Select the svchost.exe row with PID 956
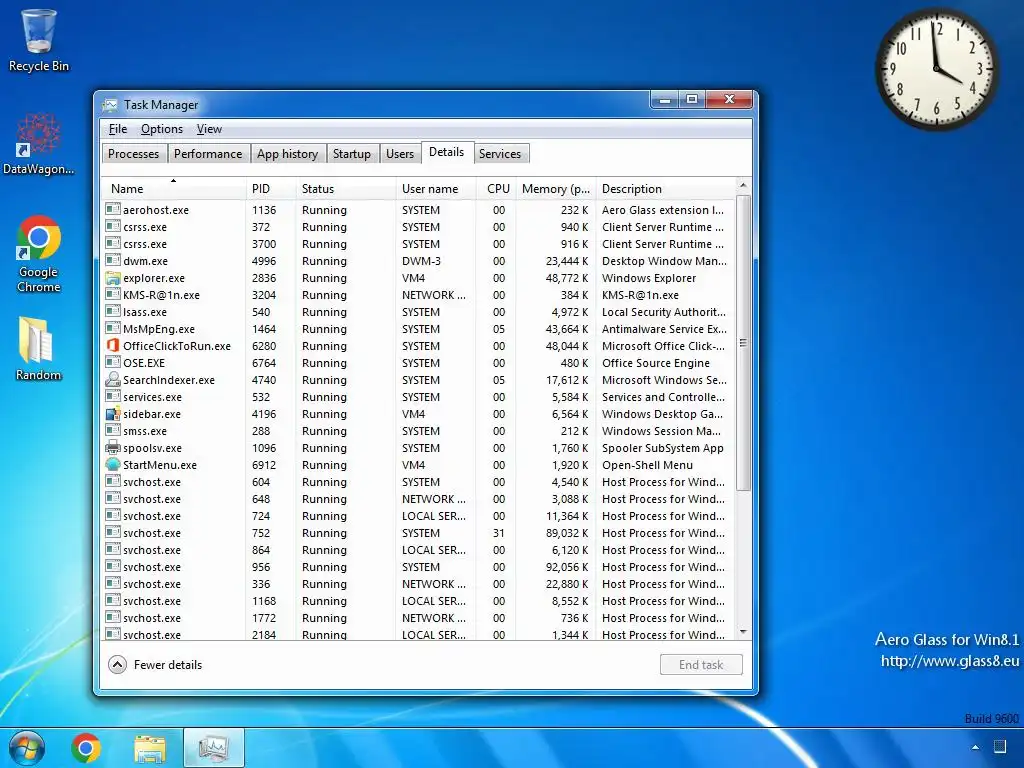The image size is (1024, 768). [x=418, y=567]
